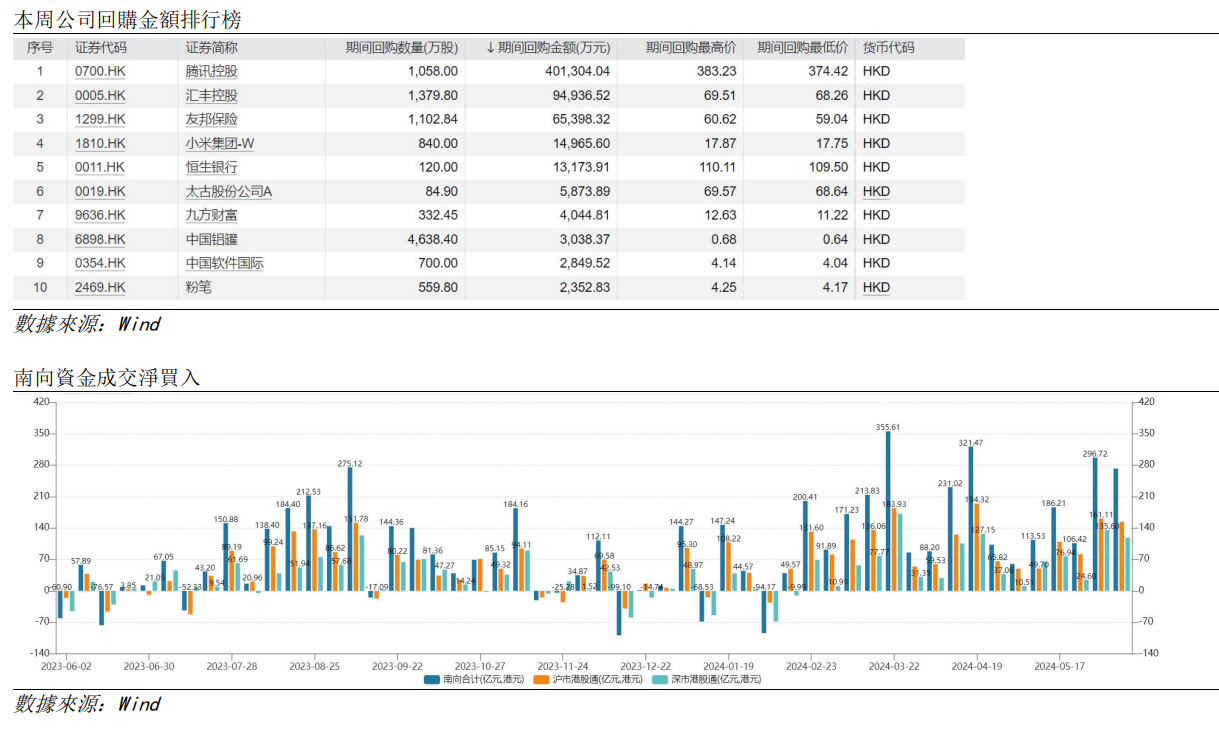Click the HKD cell in 粉笔 row
Screen dimensions: 1219x729
(x=876, y=287)
